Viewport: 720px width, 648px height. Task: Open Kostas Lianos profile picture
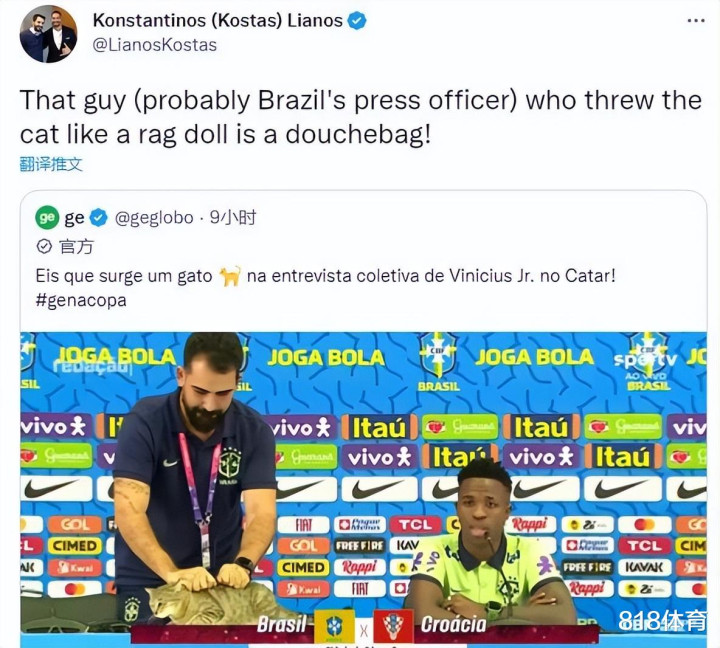[48, 34]
